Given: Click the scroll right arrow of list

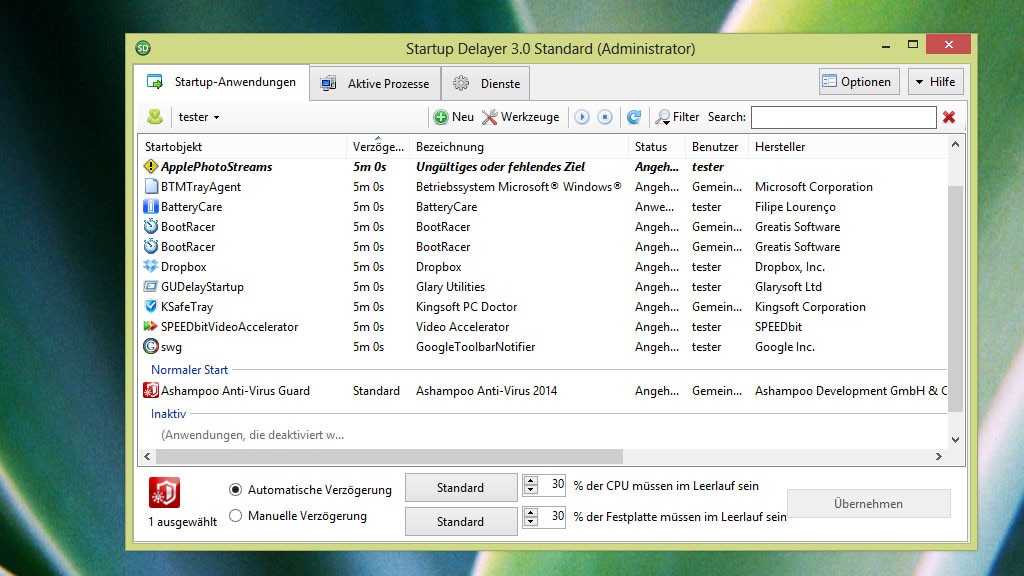Looking at the screenshot, I should pyautogui.click(x=938, y=456).
